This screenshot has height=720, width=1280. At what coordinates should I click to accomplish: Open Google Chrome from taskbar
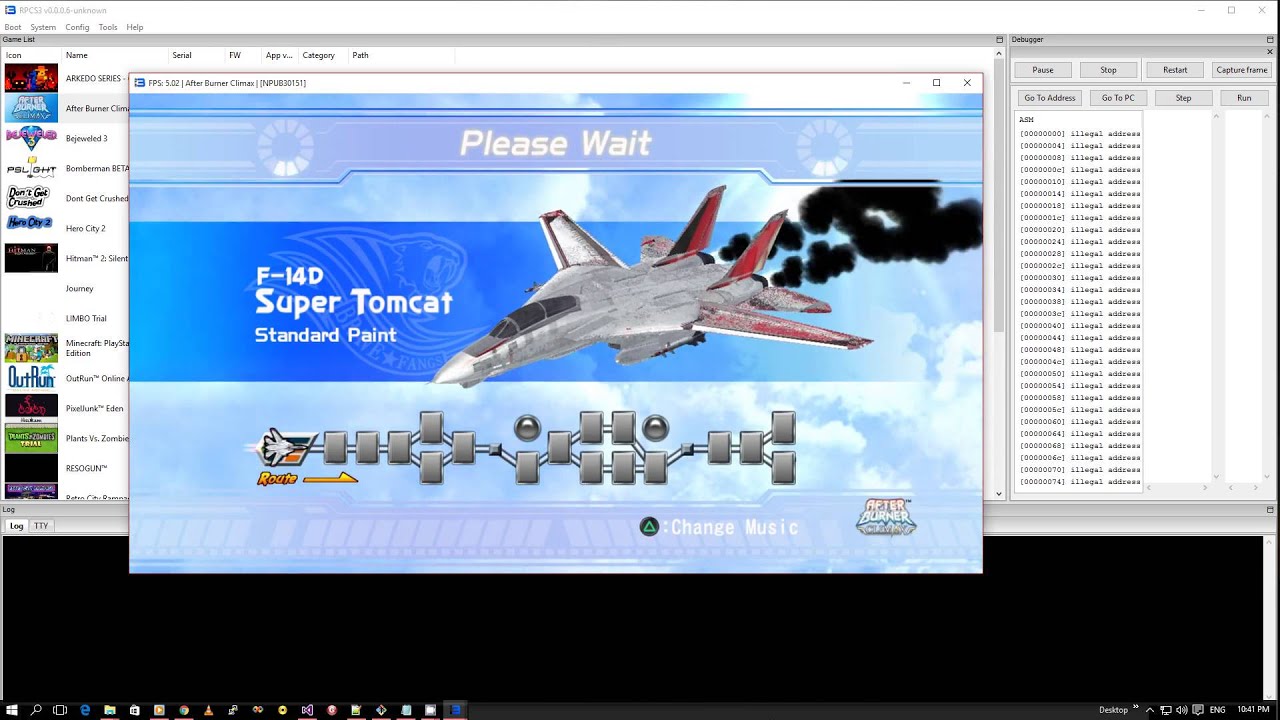184,710
